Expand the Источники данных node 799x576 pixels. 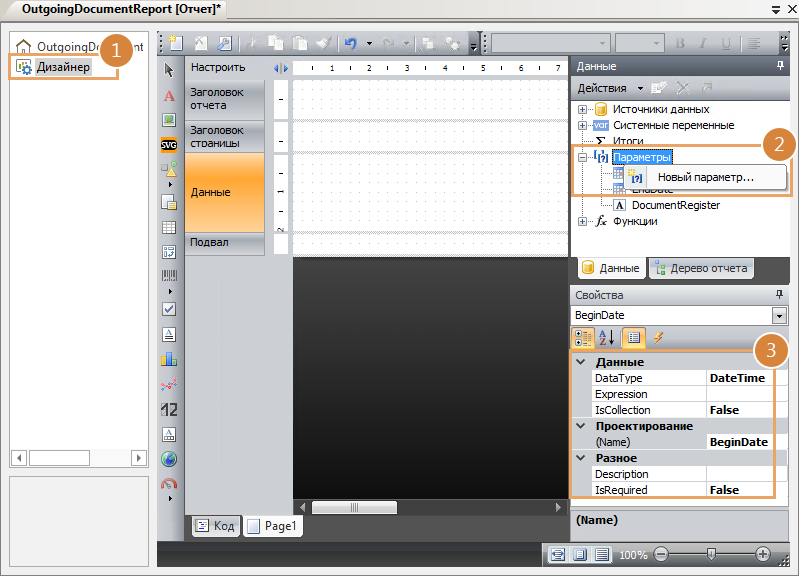[x=582, y=109]
